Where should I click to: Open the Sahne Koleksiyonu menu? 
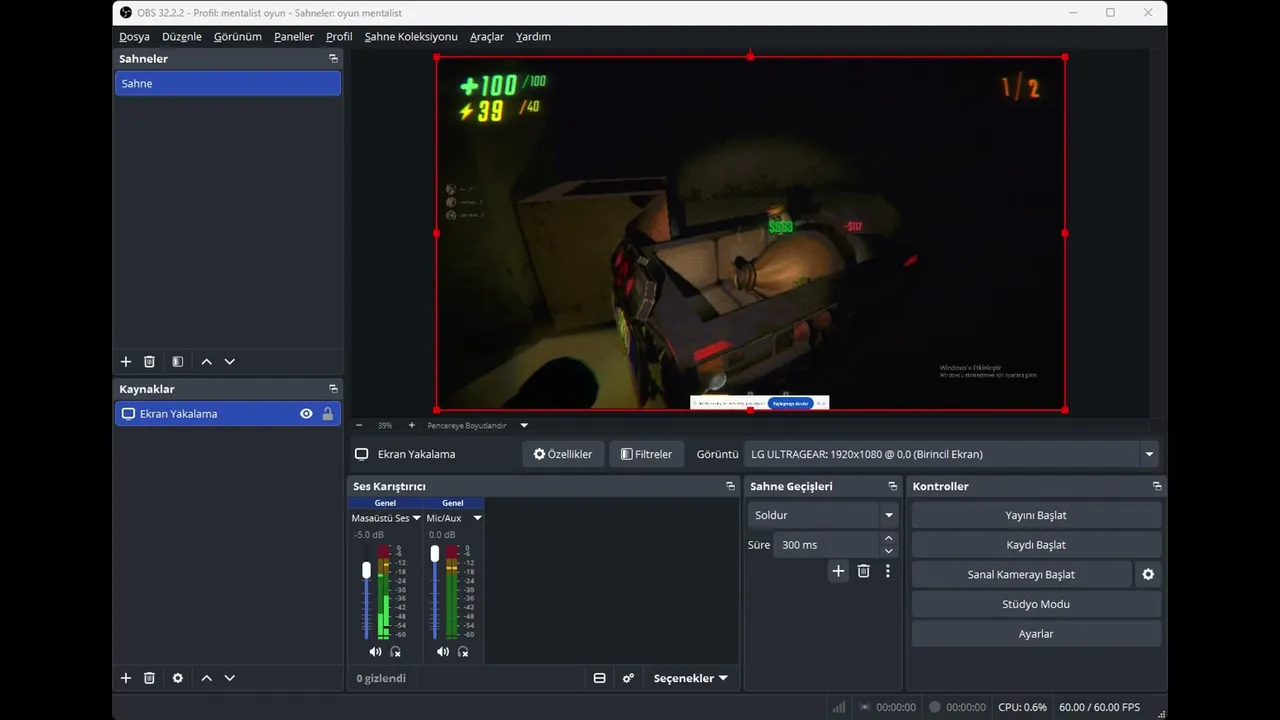click(x=411, y=37)
